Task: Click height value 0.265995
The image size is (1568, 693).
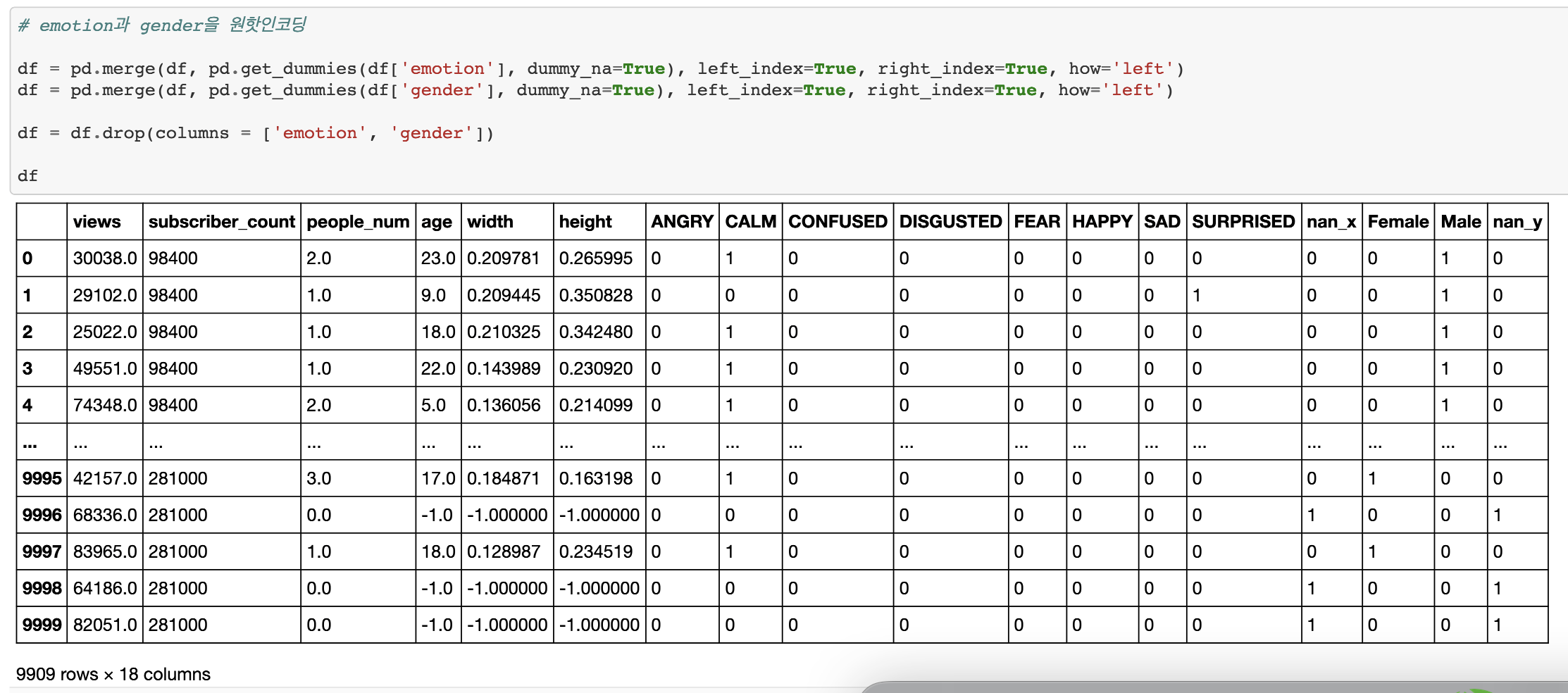Action: (x=596, y=258)
